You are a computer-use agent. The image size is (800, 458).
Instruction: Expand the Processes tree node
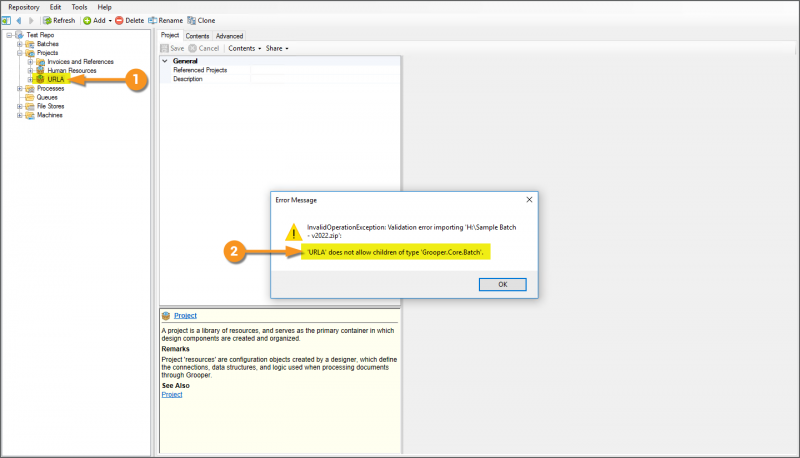[x=19, y=88]
